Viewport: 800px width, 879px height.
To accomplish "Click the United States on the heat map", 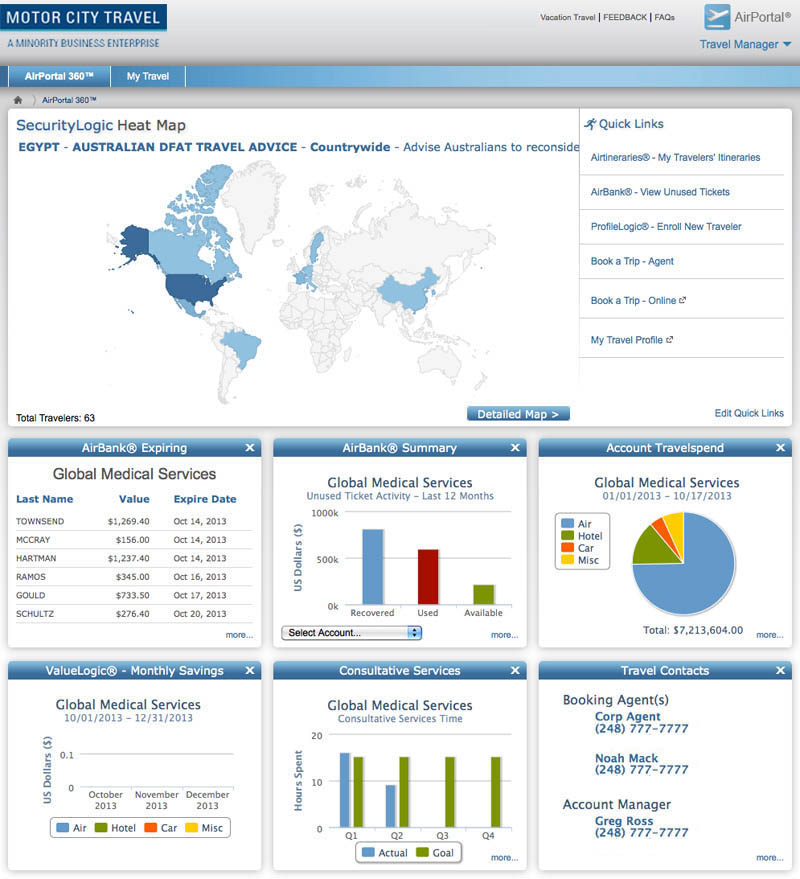I will click(193, 288).
